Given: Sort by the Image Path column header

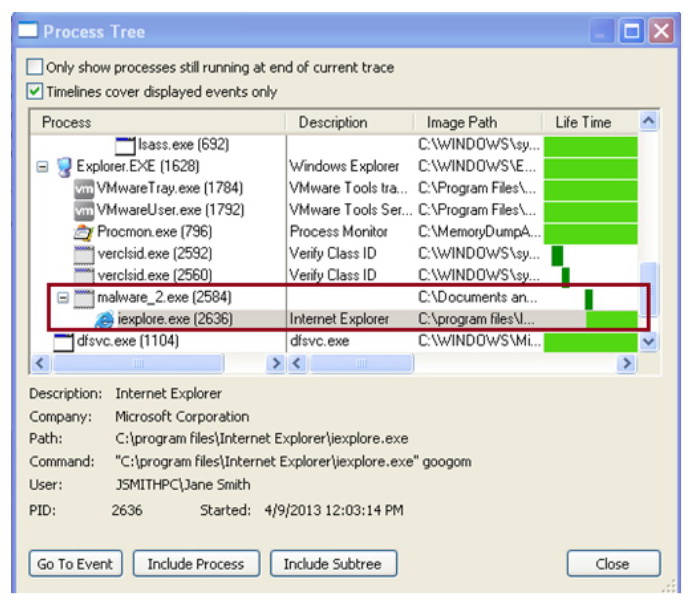Looking at the screenshot, I should coord(478,122).
